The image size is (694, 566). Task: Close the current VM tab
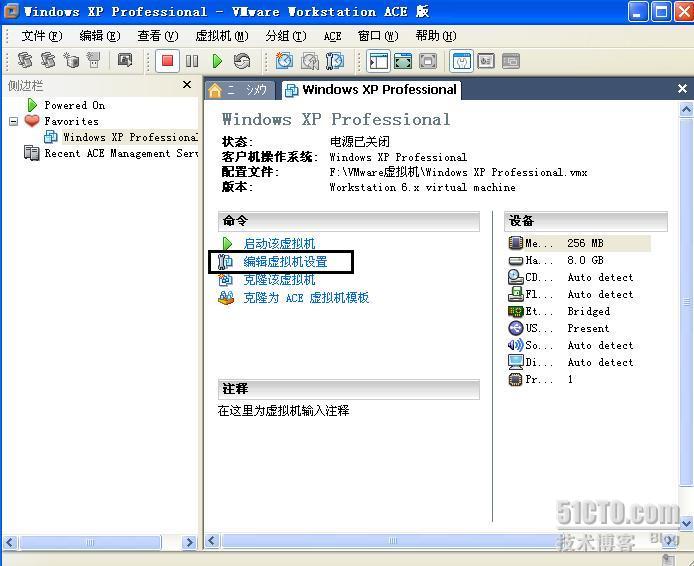pyautogui.click(x=682, y=89)
